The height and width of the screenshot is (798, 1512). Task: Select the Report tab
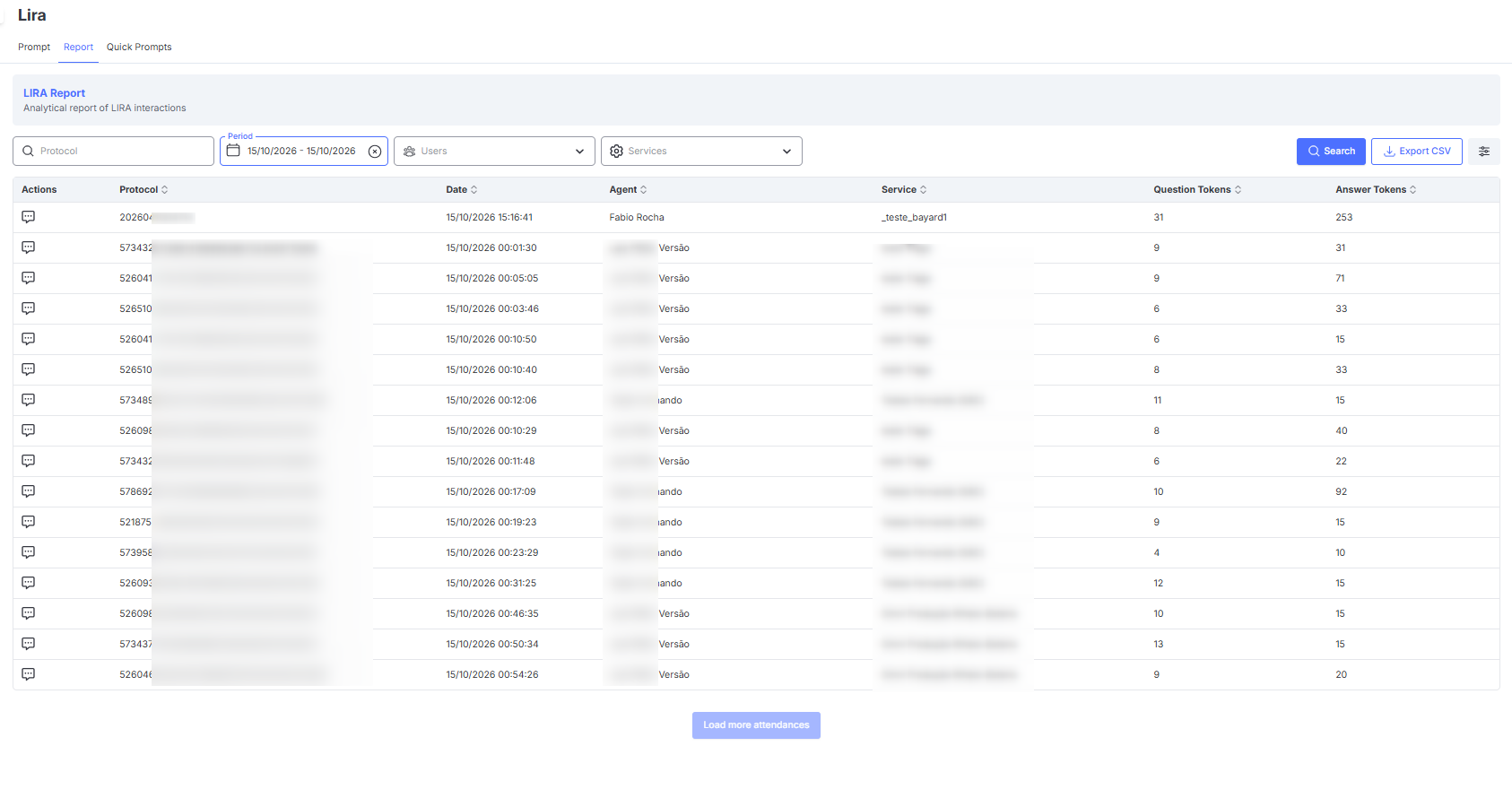(x=78, y=47)
